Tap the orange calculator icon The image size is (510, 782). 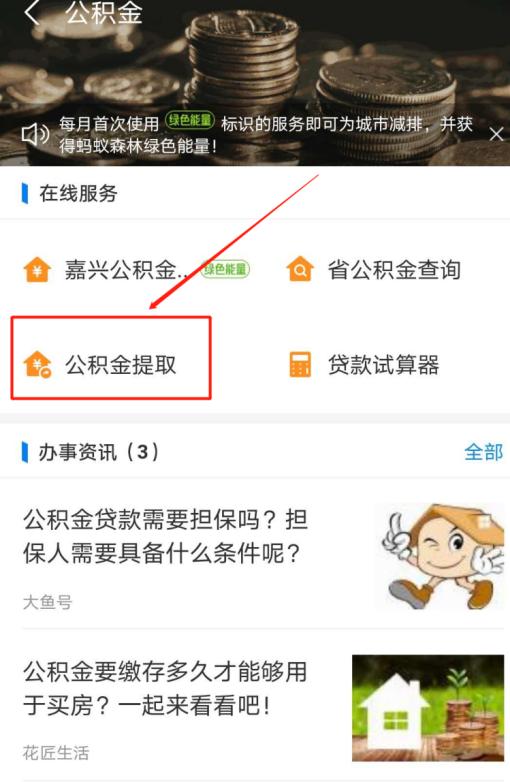300,365
